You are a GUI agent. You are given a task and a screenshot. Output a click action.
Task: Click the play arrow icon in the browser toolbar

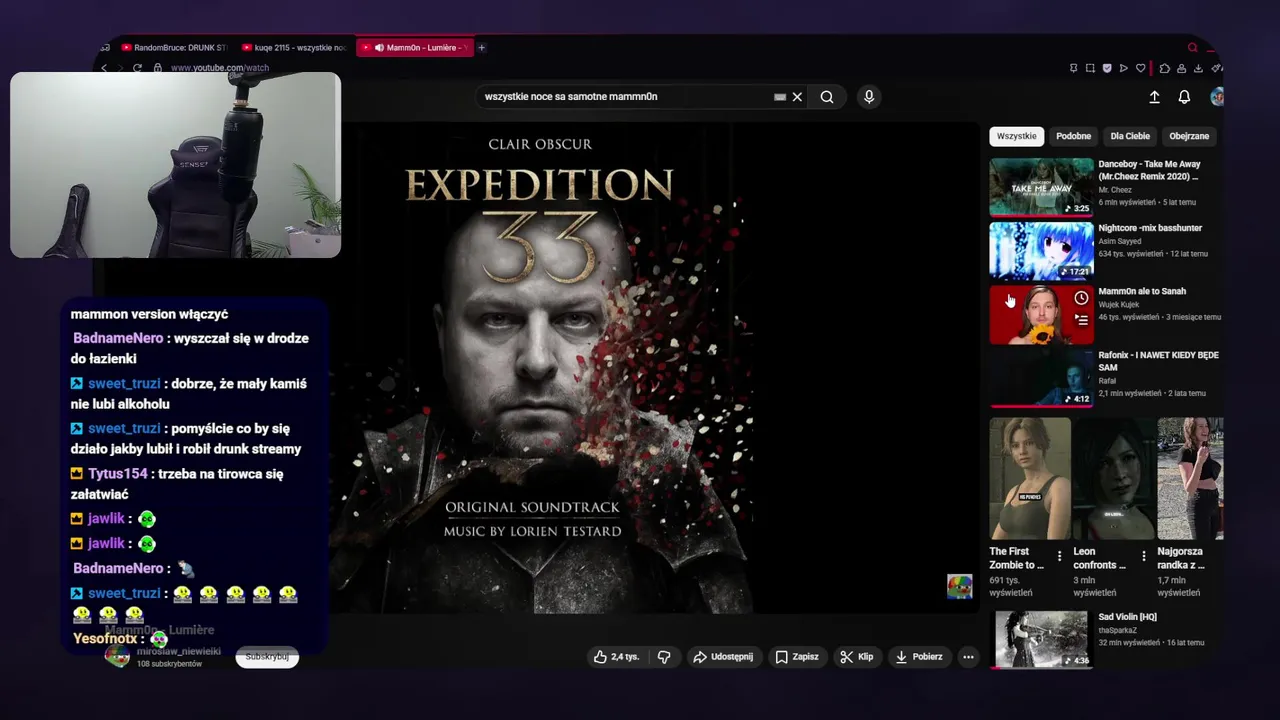pyautogui.click(x=1123, y=68)
